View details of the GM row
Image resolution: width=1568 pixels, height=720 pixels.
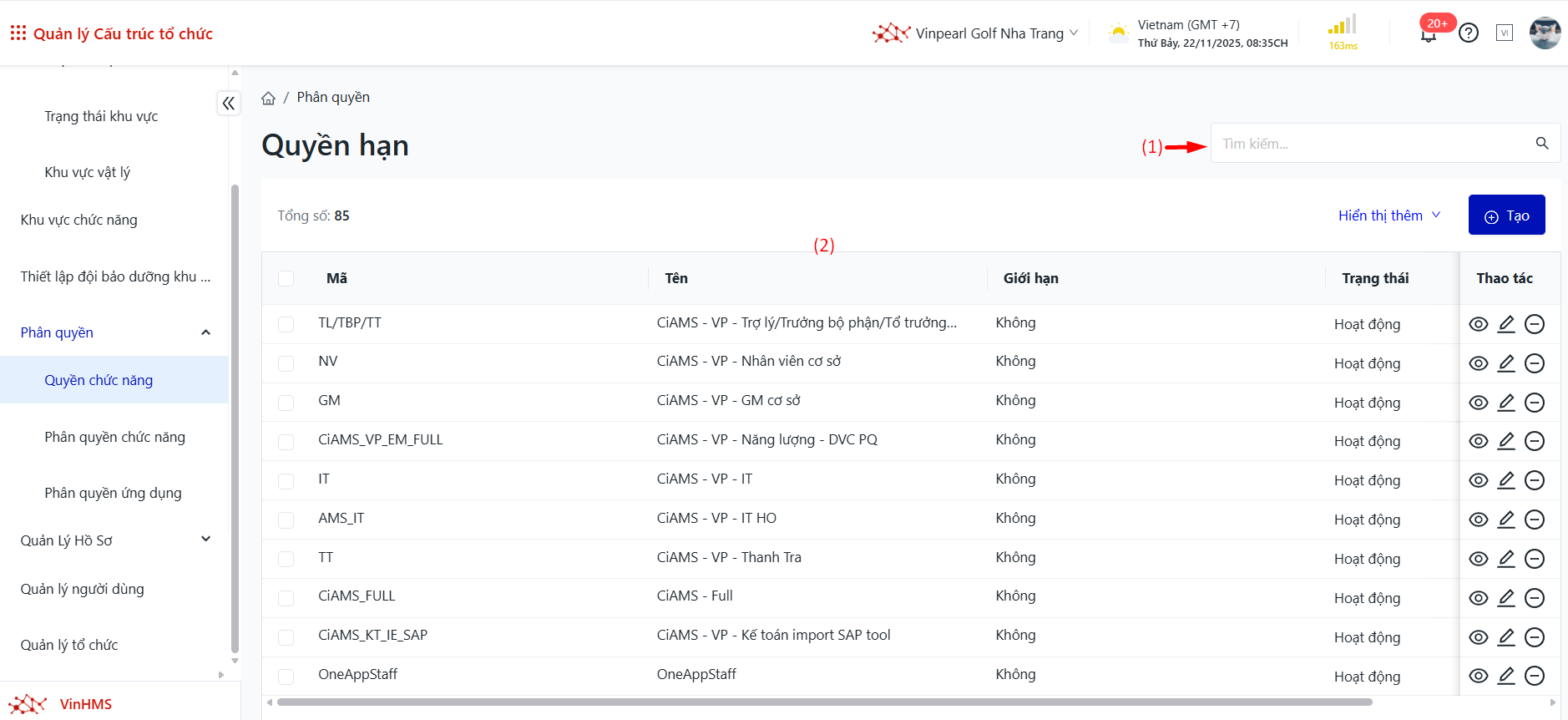click(x=1478, y=403)
